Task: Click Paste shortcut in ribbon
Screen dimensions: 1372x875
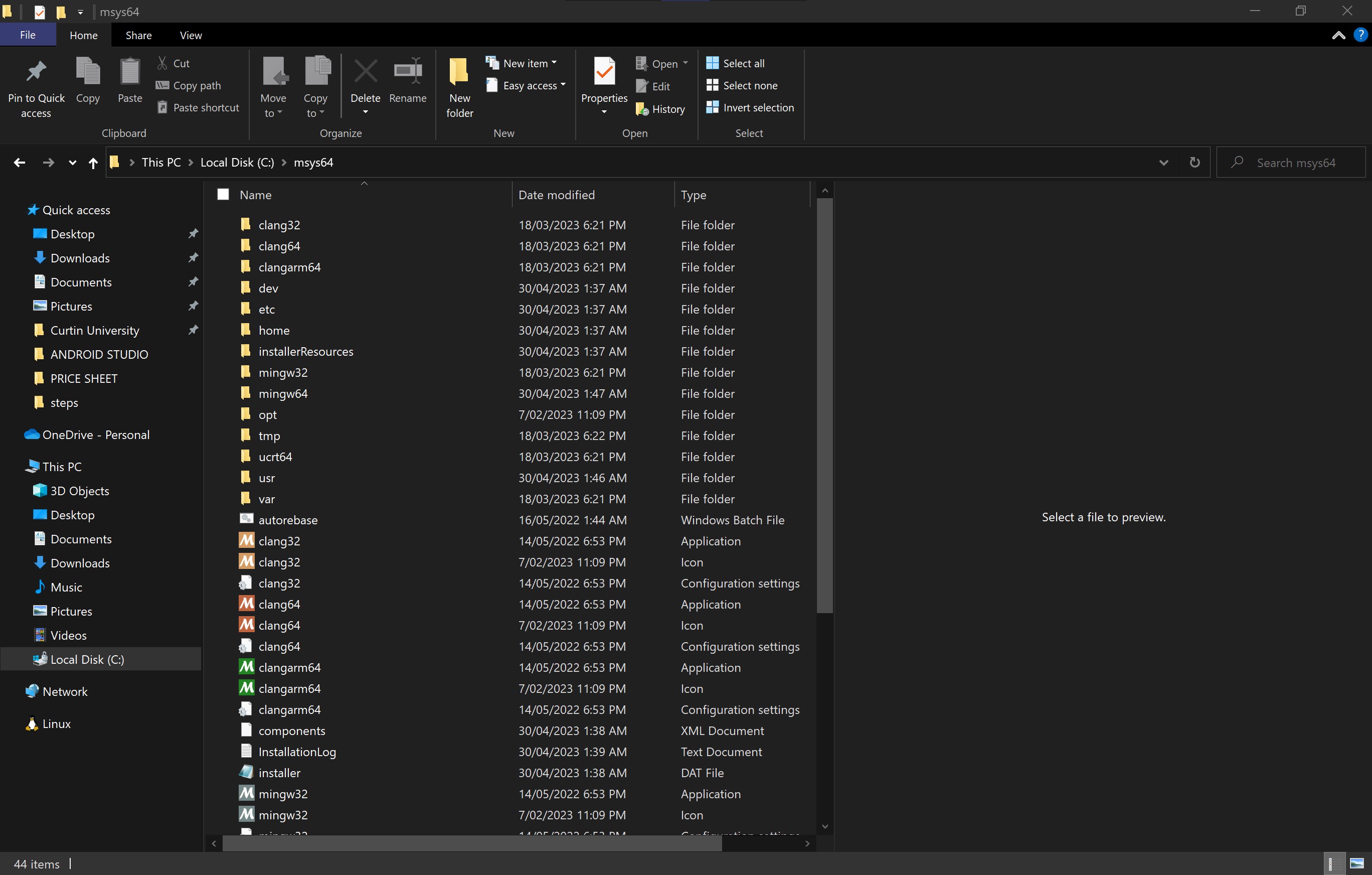Action: 198,108
